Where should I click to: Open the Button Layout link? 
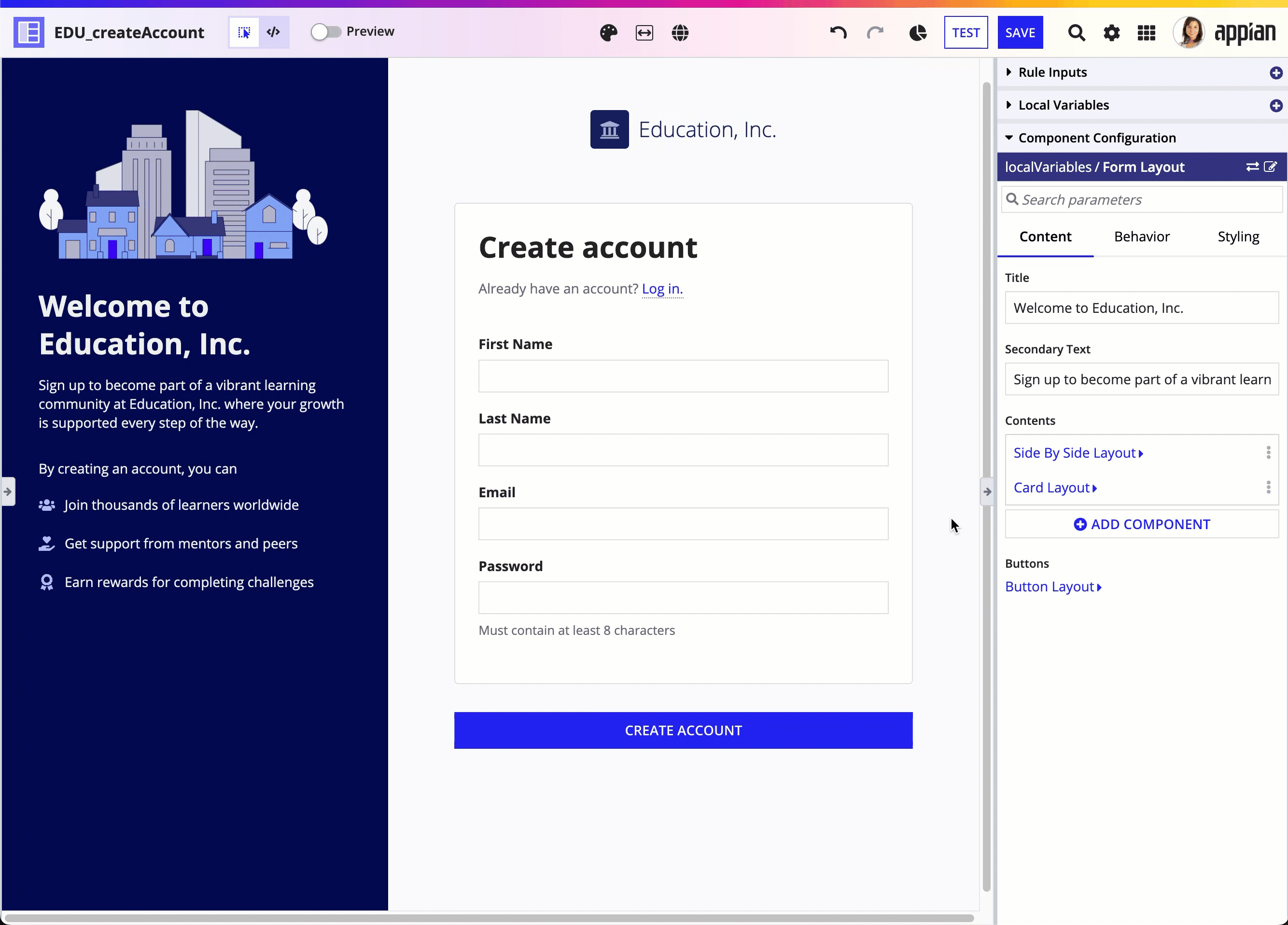pos(1053,587)
